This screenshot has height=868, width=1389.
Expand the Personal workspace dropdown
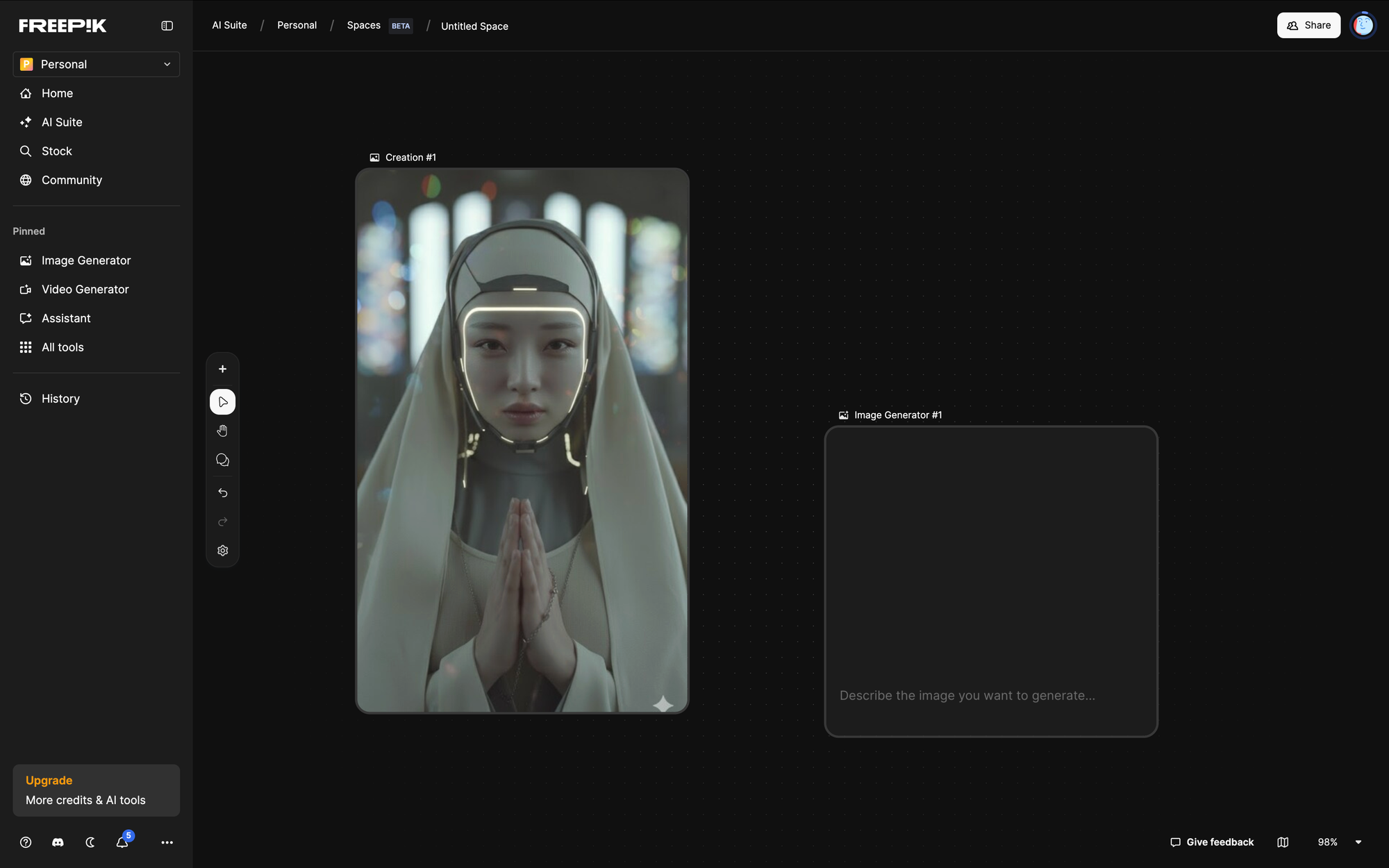coord(96,65)
